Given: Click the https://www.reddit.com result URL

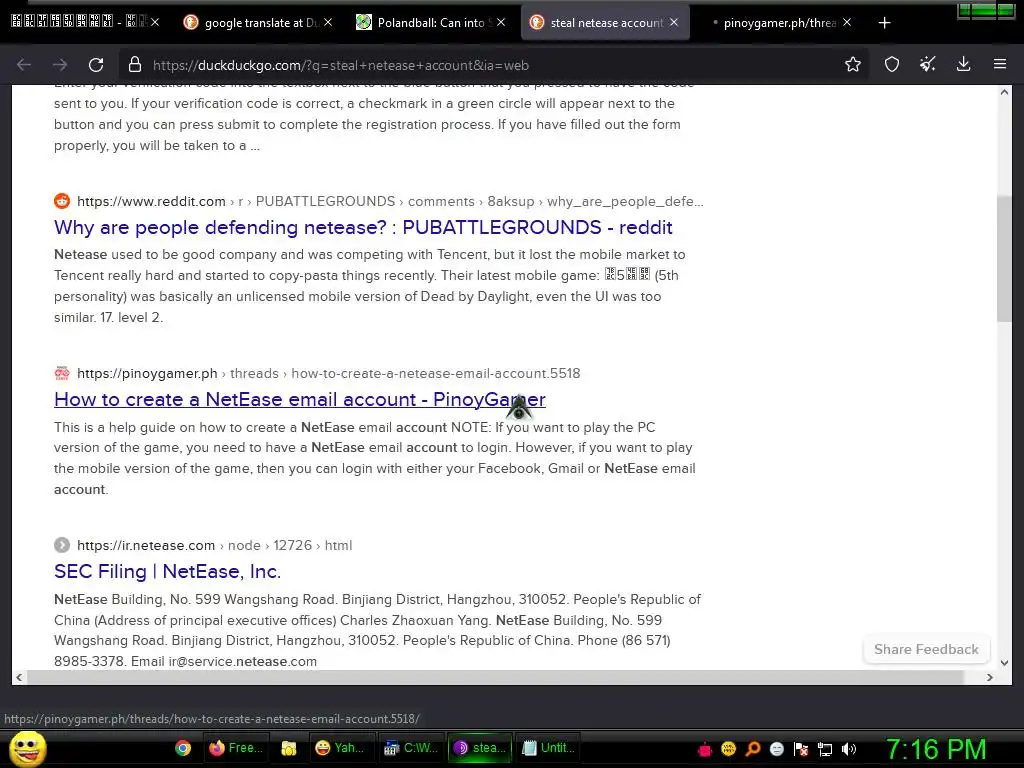Looking at the screenshot, I should (151, 201).
